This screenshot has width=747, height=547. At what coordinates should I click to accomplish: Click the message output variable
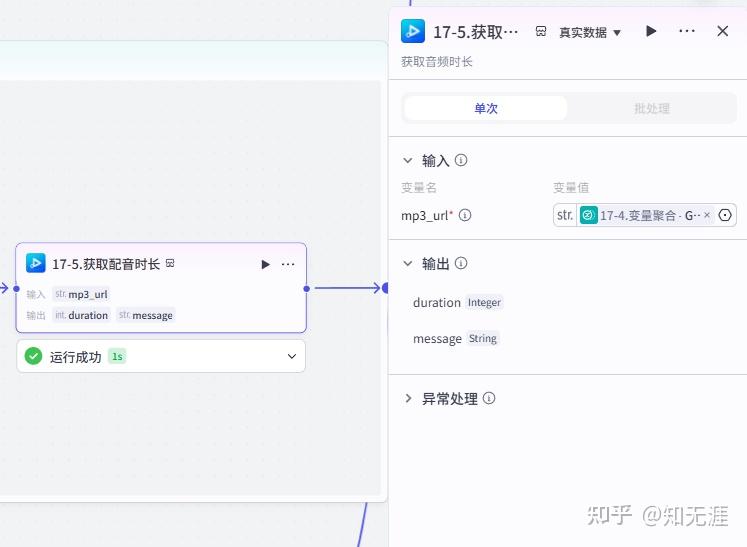click(437, 339)
